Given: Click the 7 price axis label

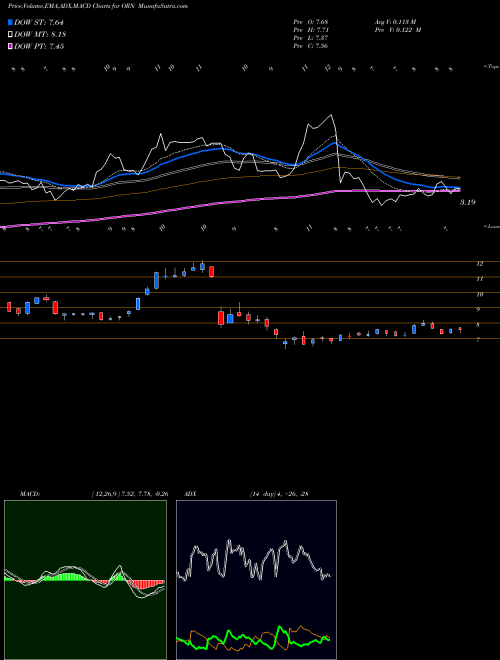Looking at the screenshot, I should 478,340.
